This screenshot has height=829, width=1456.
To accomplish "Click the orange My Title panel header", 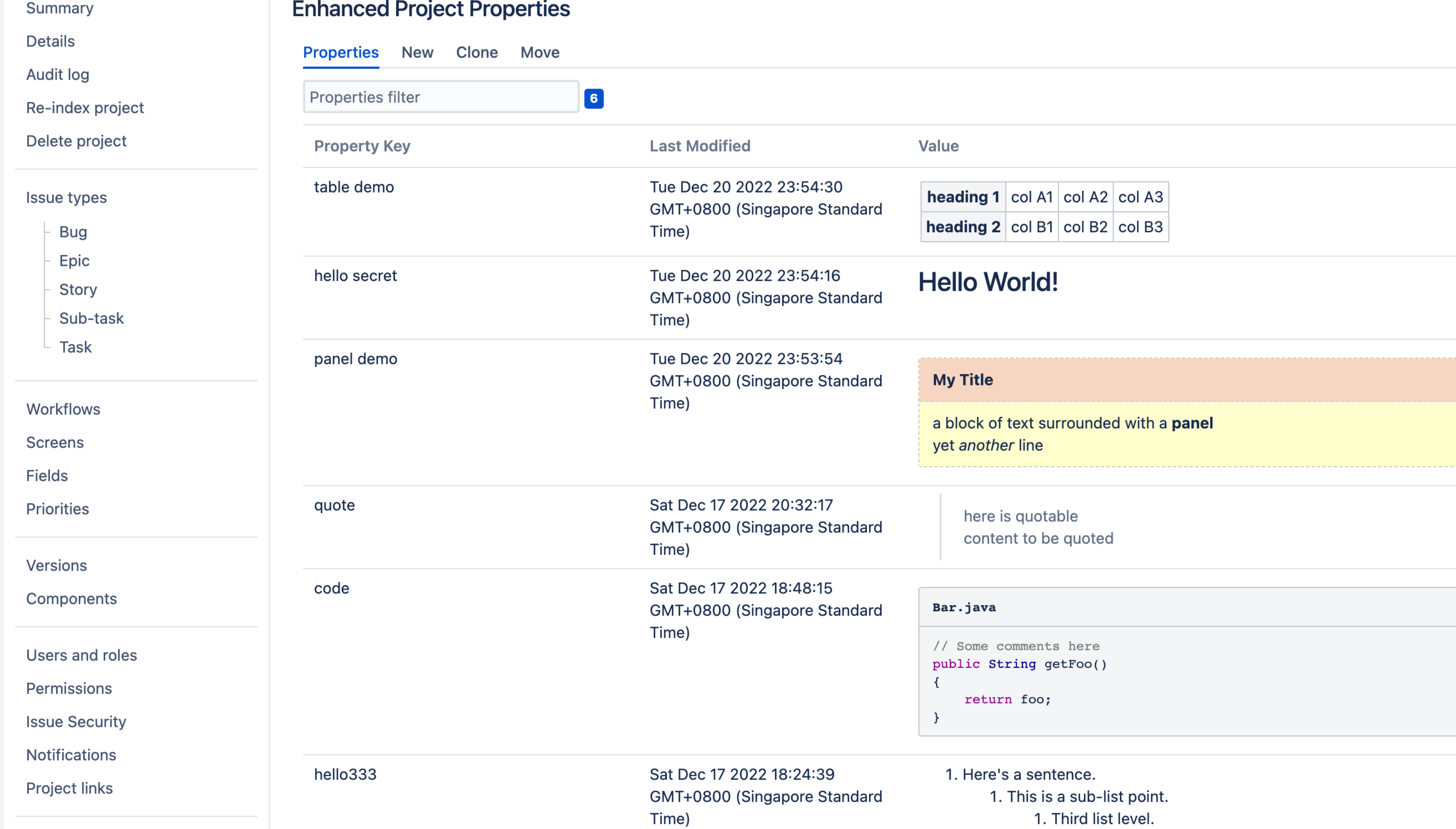I will tap(1186, 380).
